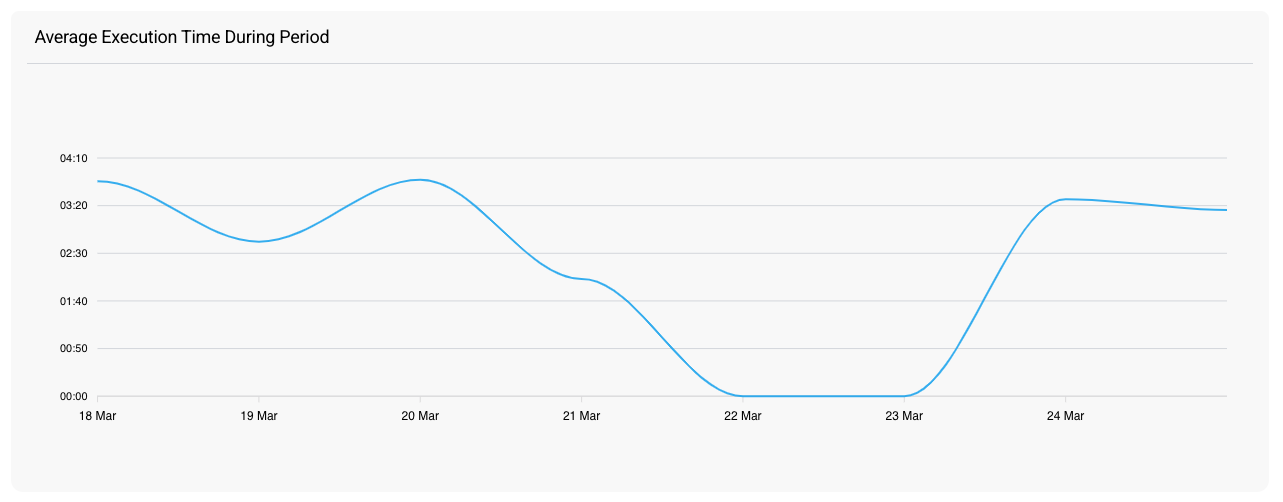Click the 04:10 y-axis label
This screenshot has height=502, width=1283.
(74, 158)
